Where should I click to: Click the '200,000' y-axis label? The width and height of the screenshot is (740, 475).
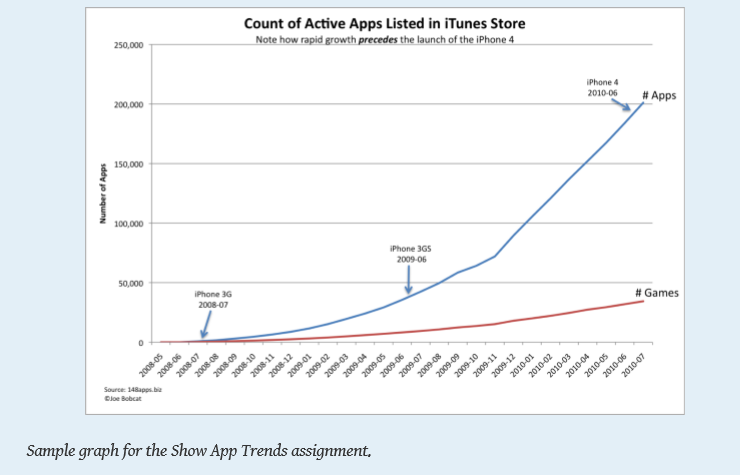[128, 105]
